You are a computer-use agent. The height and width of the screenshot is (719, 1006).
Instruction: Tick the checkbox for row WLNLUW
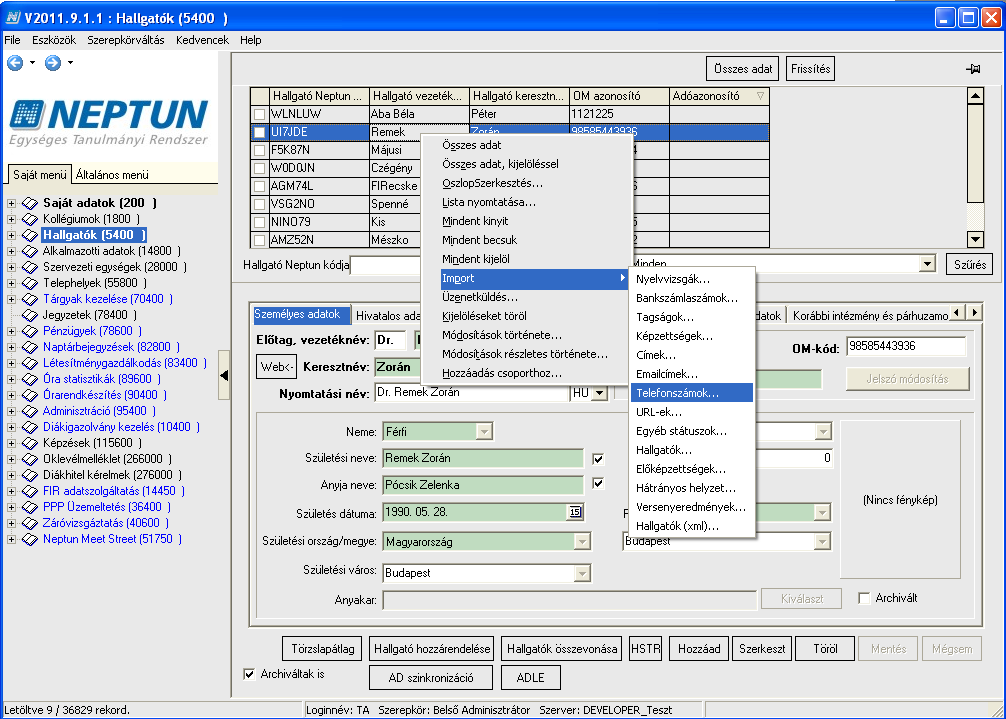point(259,114)
